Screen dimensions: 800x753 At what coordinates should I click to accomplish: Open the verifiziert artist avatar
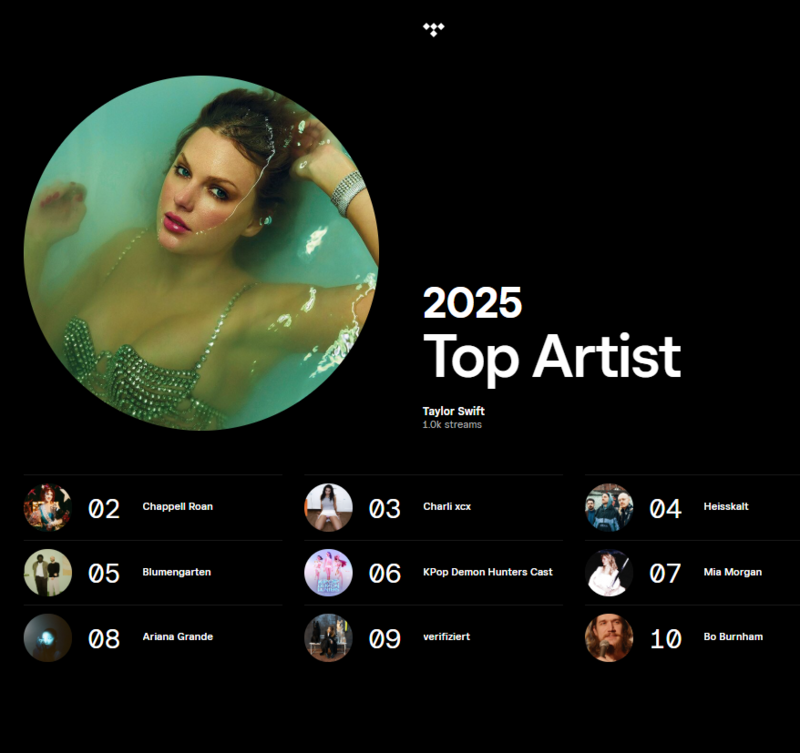coord(327,637)
